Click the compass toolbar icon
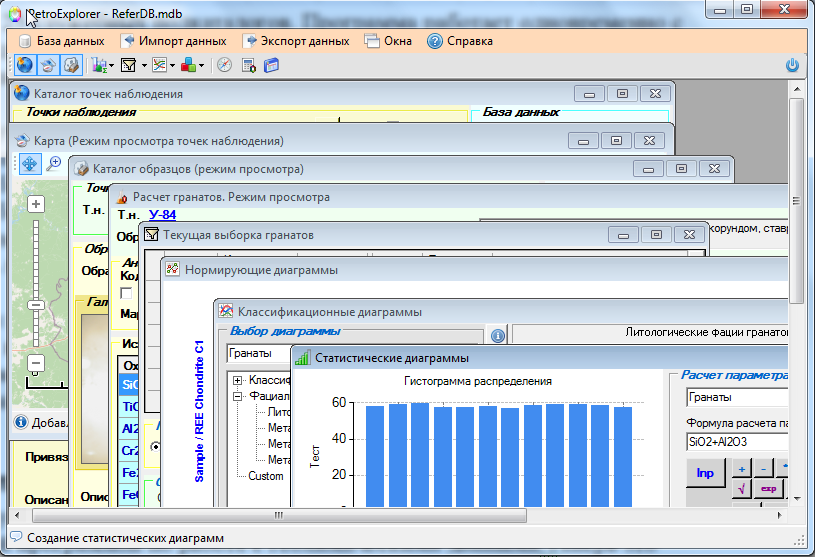 tap(225, 65)
